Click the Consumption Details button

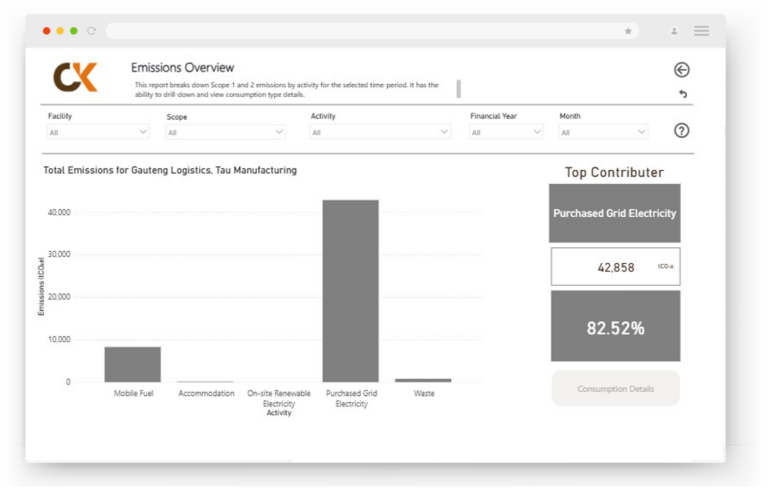point(615,388)
